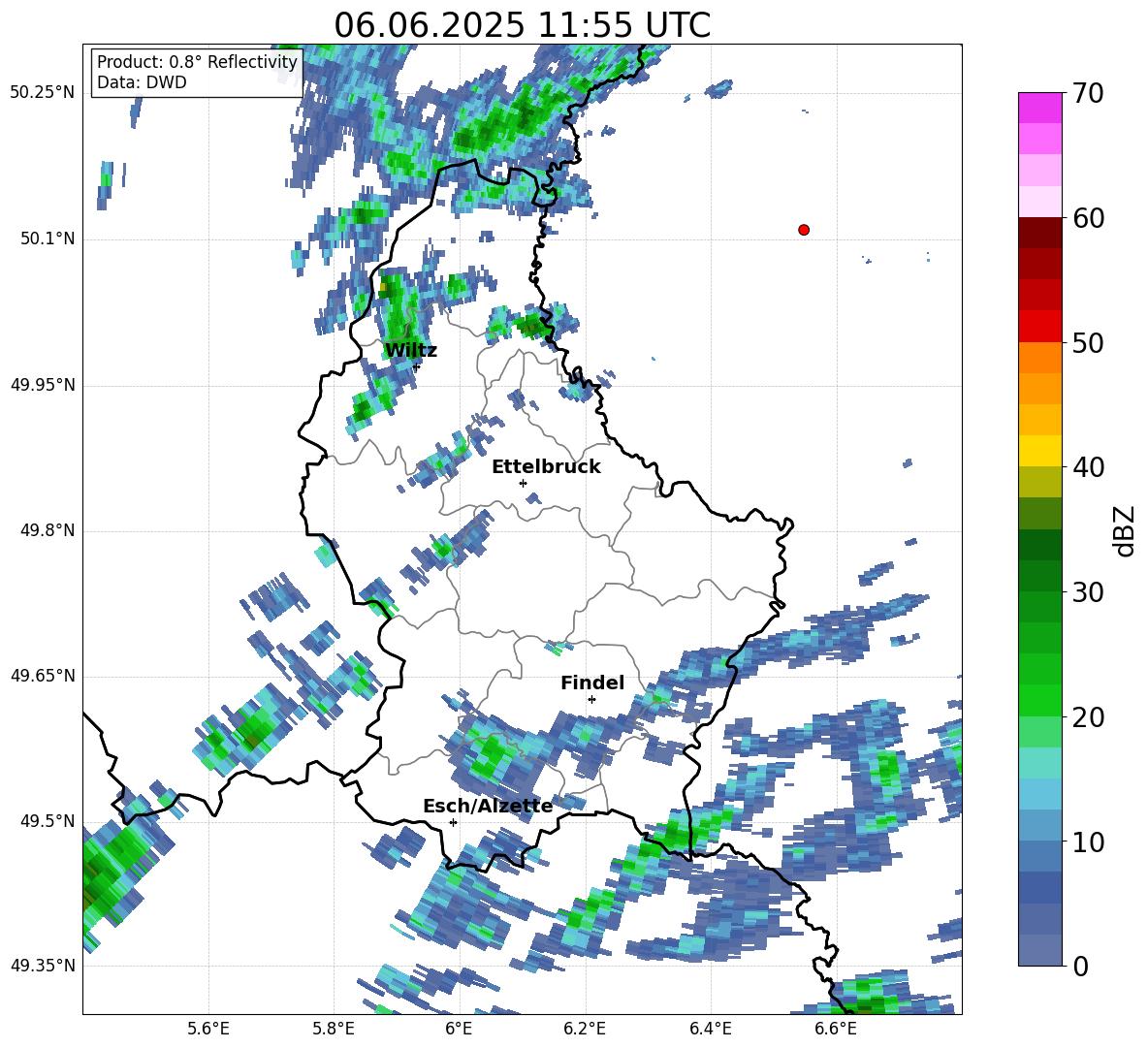Click the Product: 0.8° Reflectivity text

click(x=197, y=61)
